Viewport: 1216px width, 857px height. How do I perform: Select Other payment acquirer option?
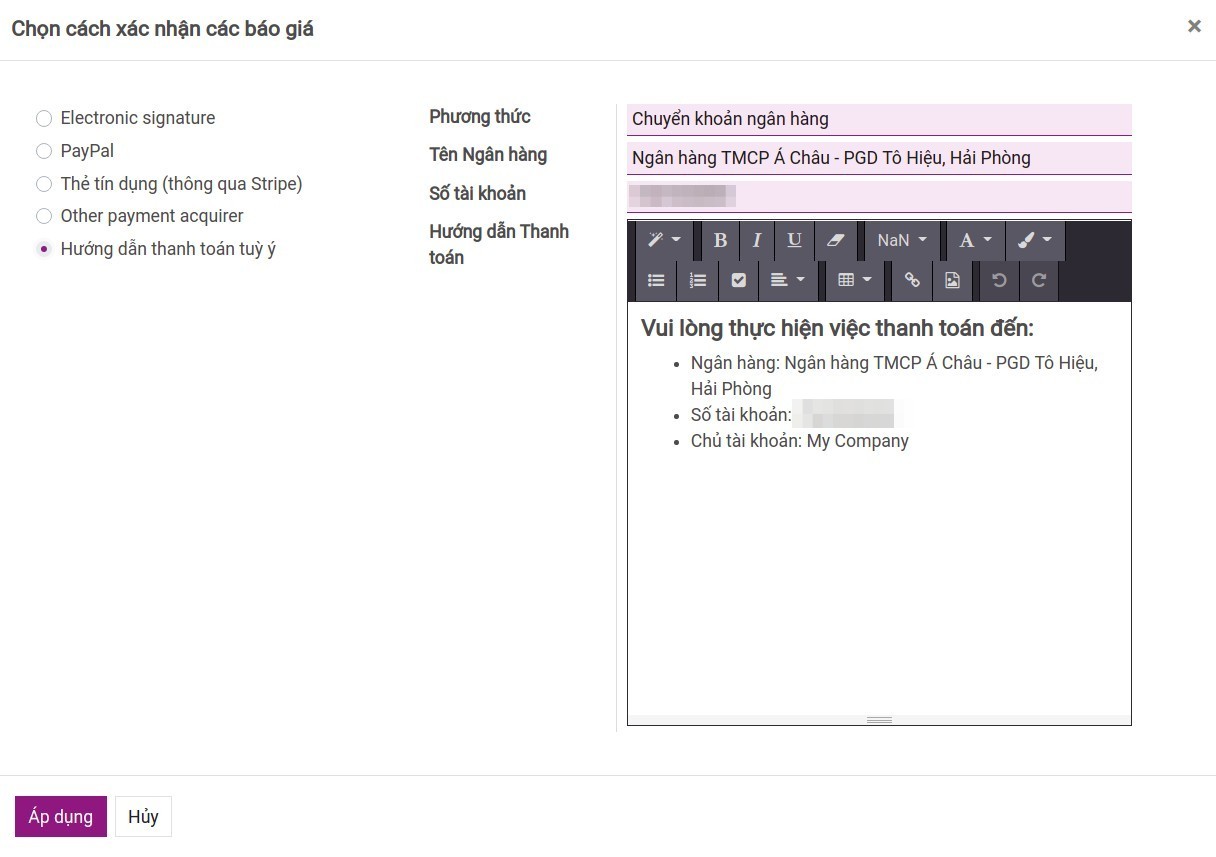point(43,216)
